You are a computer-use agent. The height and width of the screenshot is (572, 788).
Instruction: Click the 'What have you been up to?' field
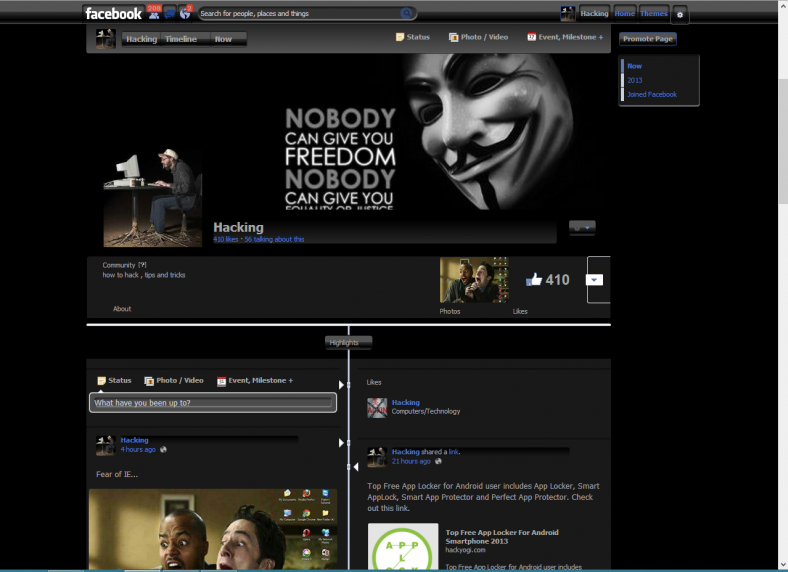pyautogui.click(x=213, y=403)
